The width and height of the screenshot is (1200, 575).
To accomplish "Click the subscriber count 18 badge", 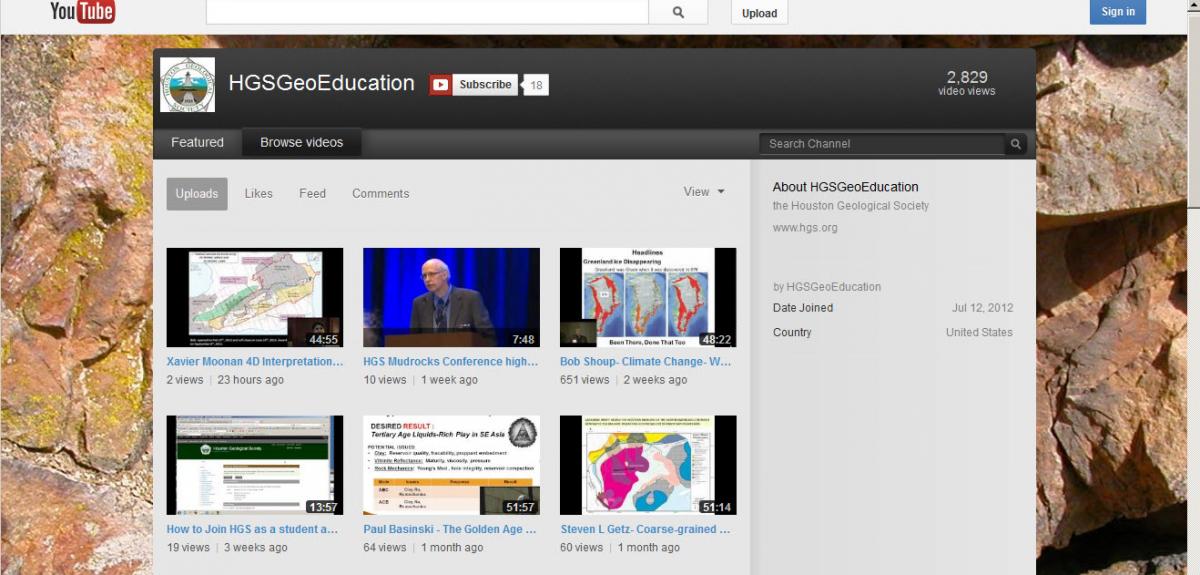I will click(536, 85).
